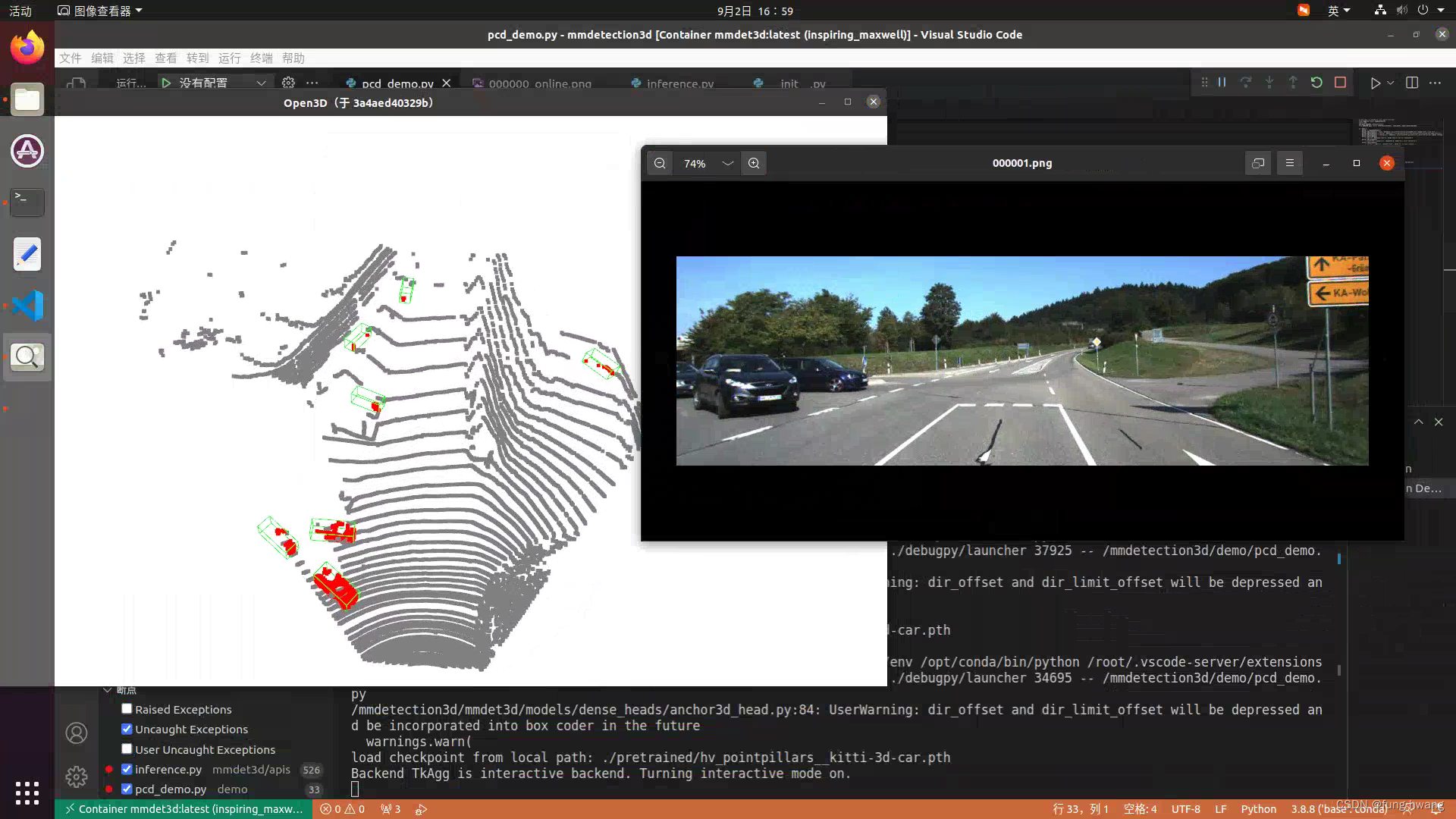Click remote container status indicator

[x=184, y=809]
